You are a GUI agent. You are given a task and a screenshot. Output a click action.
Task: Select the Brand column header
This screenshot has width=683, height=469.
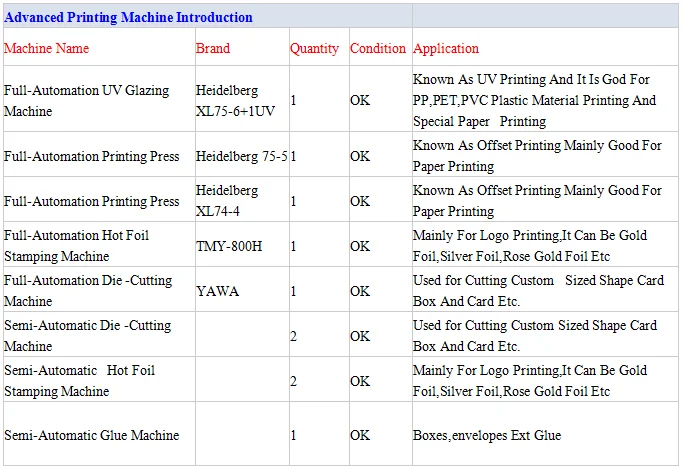(x=213, y=48)
